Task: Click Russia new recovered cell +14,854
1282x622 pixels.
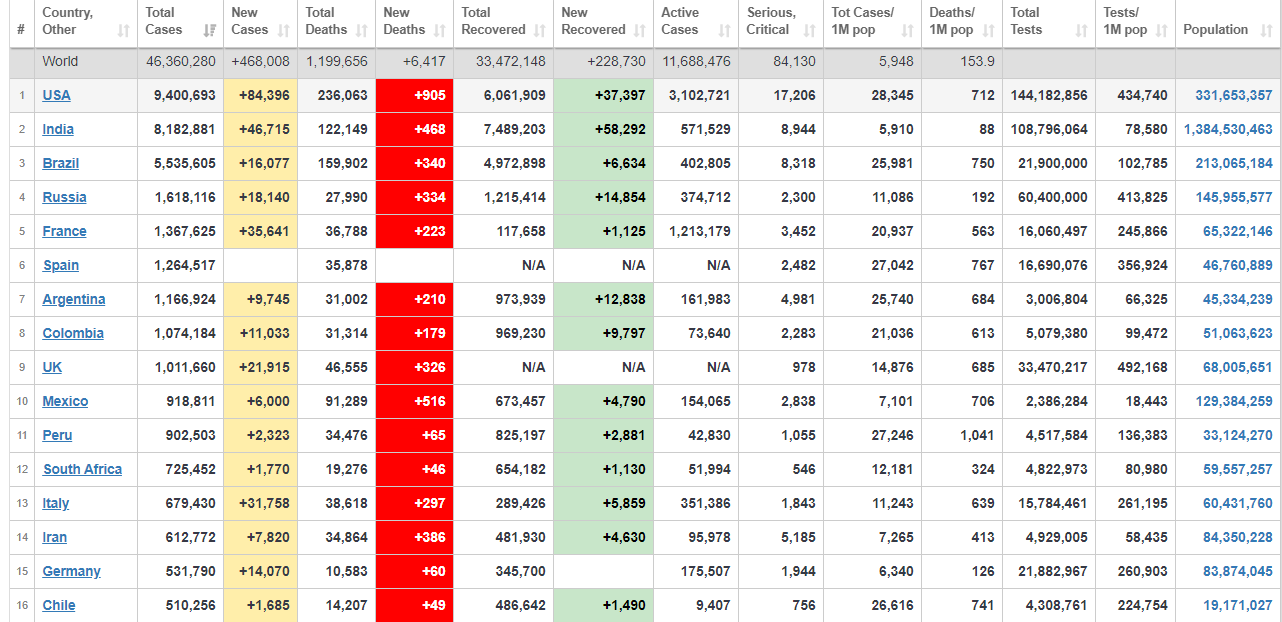Action: point(603,197)
